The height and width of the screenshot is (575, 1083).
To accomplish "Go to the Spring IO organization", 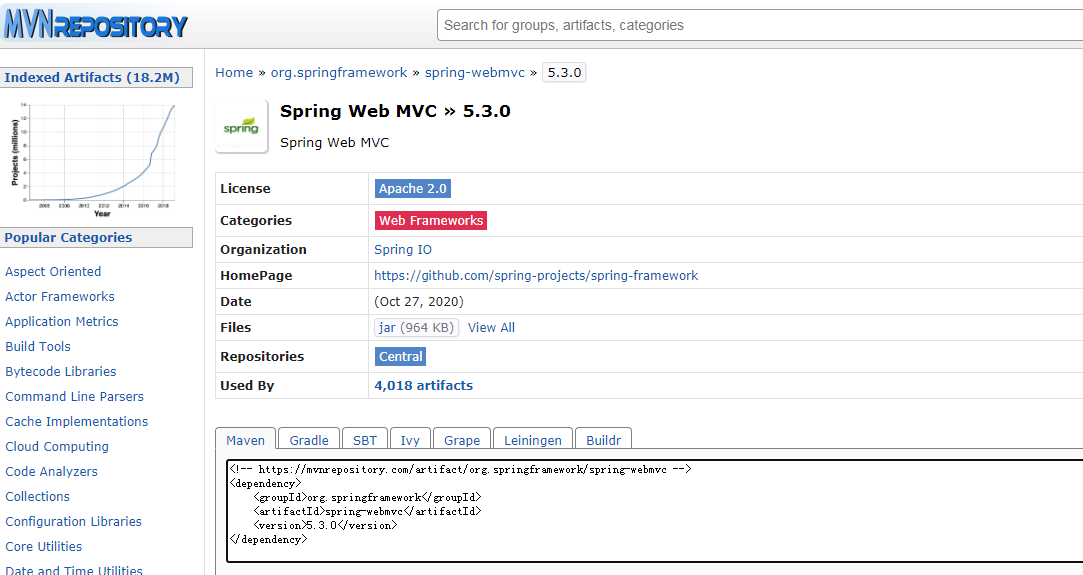I will tap(403, 249).
